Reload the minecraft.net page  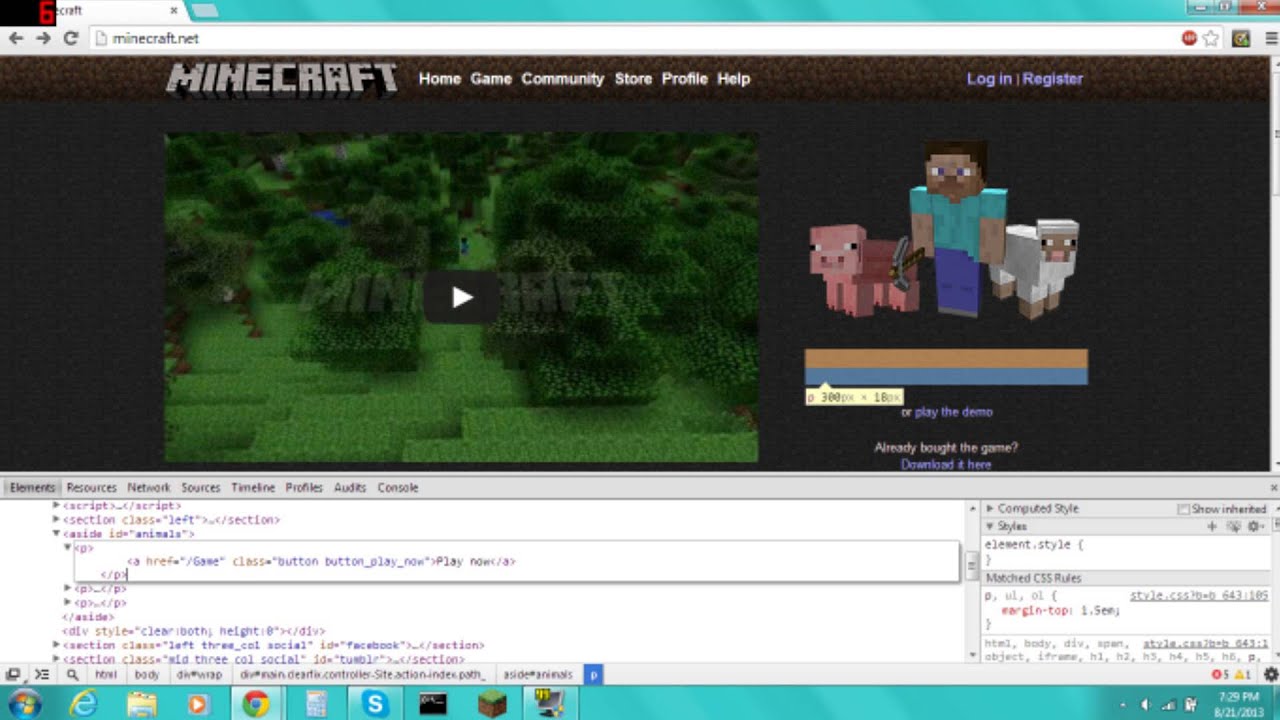click(x=70, y=38)
